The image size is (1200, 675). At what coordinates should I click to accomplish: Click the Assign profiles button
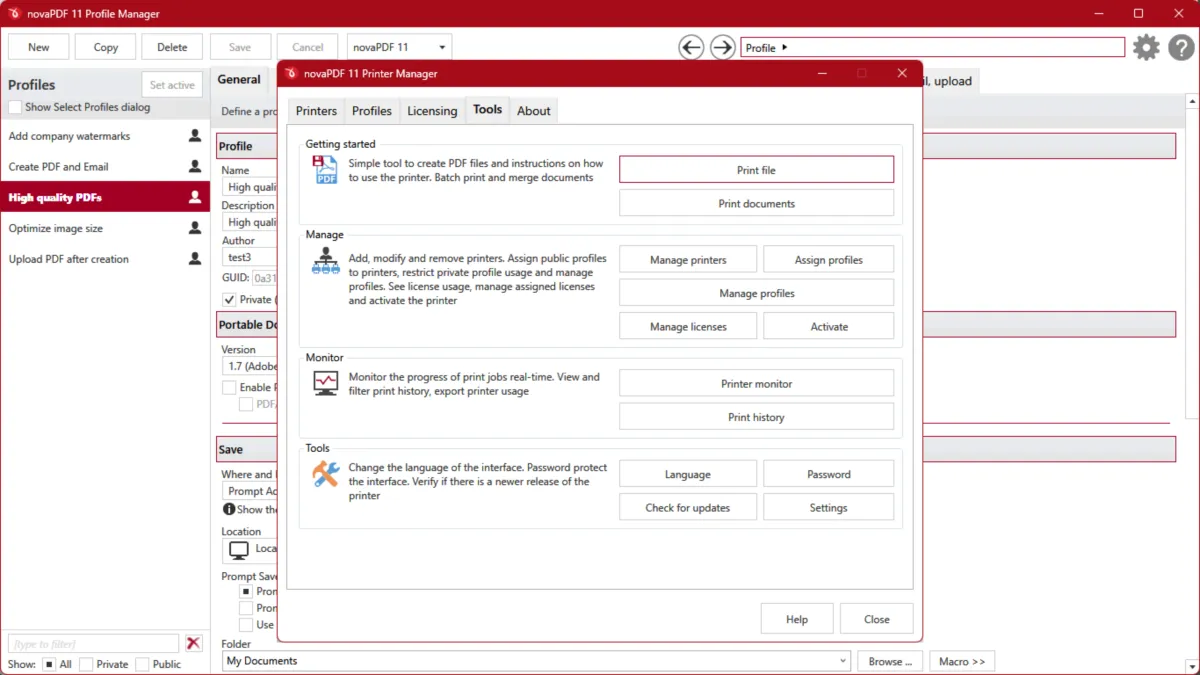pos(828,260)
